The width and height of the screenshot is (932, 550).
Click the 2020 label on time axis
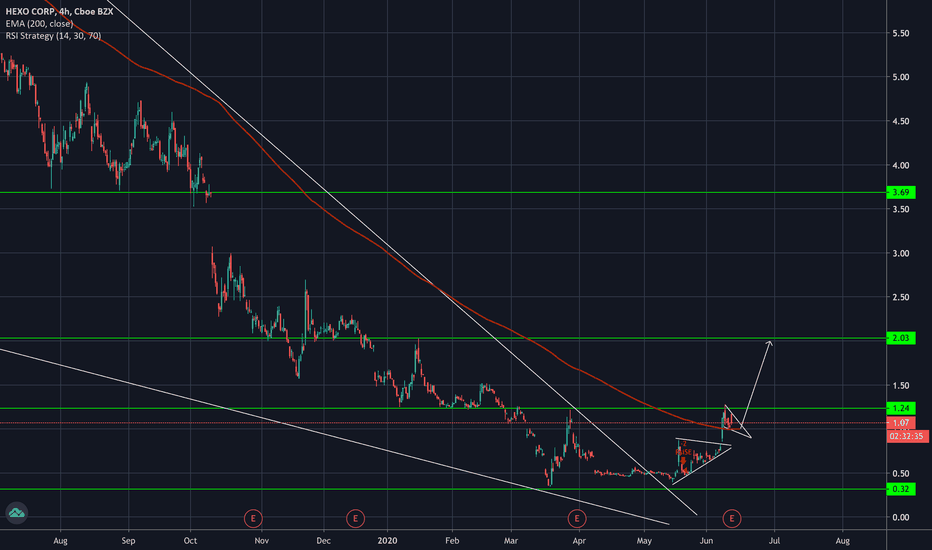[x=387, y=540]
